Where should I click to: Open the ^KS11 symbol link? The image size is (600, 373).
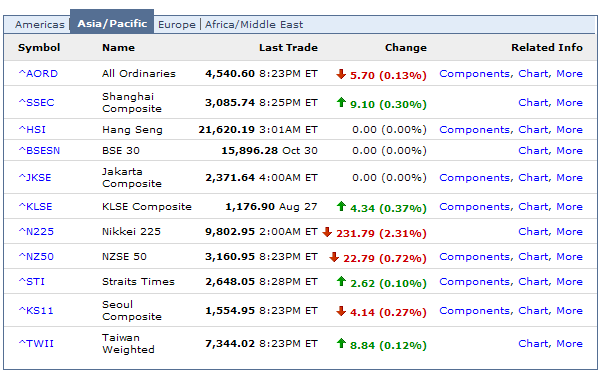(x=36, y=310)
